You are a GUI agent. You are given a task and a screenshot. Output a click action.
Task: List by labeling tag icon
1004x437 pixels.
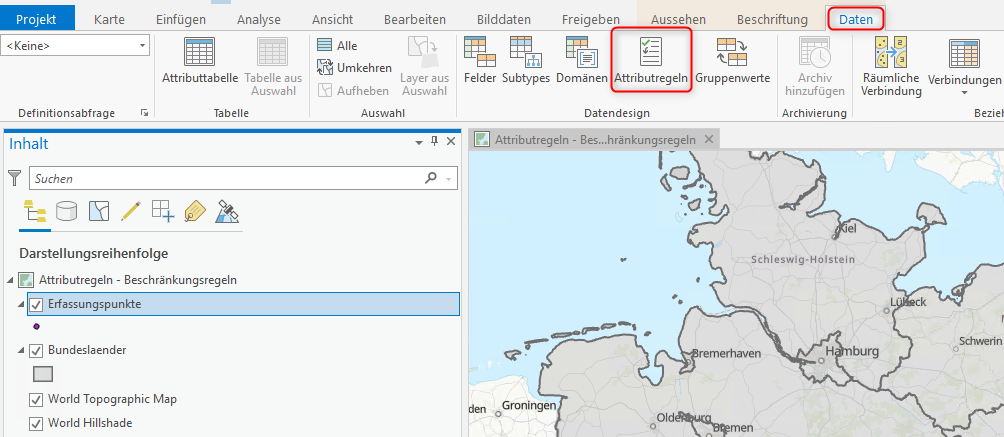pos(195,211)
